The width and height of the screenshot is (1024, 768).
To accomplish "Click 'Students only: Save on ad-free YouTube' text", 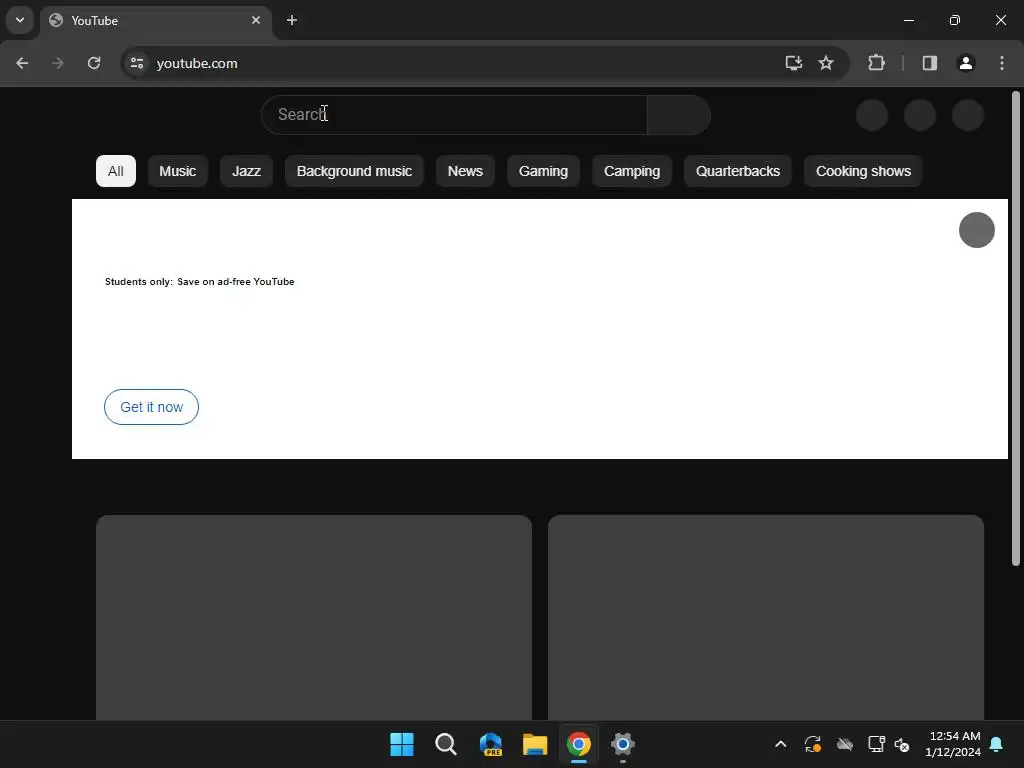I will coord(200,281).
